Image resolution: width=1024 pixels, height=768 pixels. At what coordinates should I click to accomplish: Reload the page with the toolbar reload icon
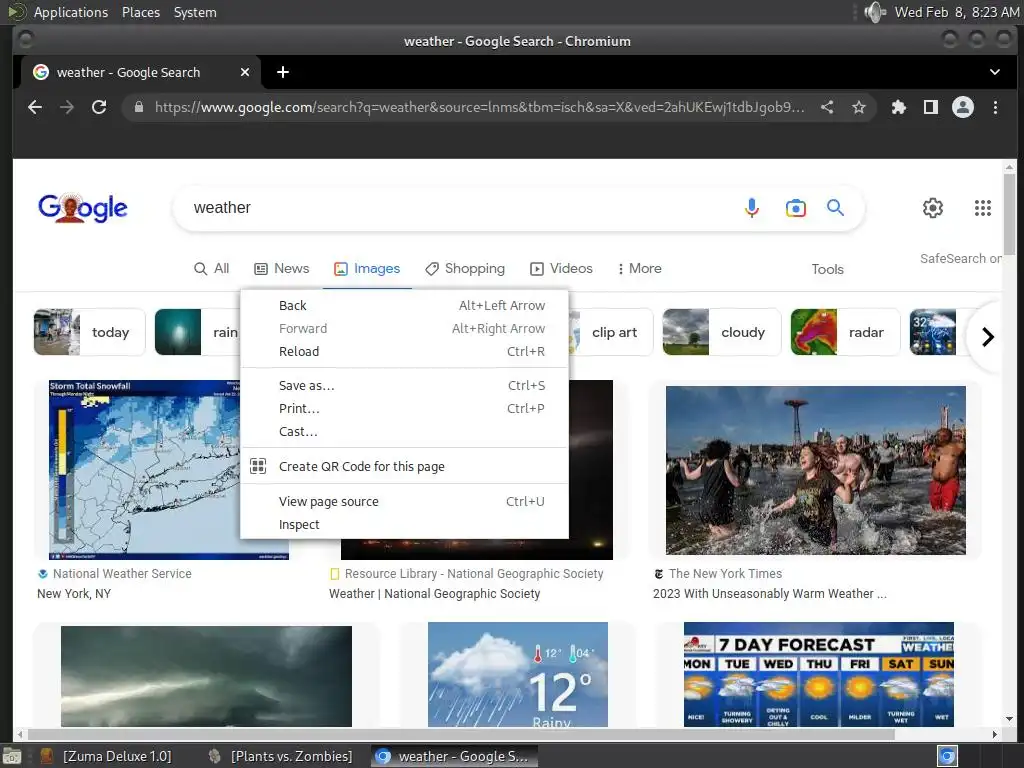pyautogui.click(x=99, y=107)
